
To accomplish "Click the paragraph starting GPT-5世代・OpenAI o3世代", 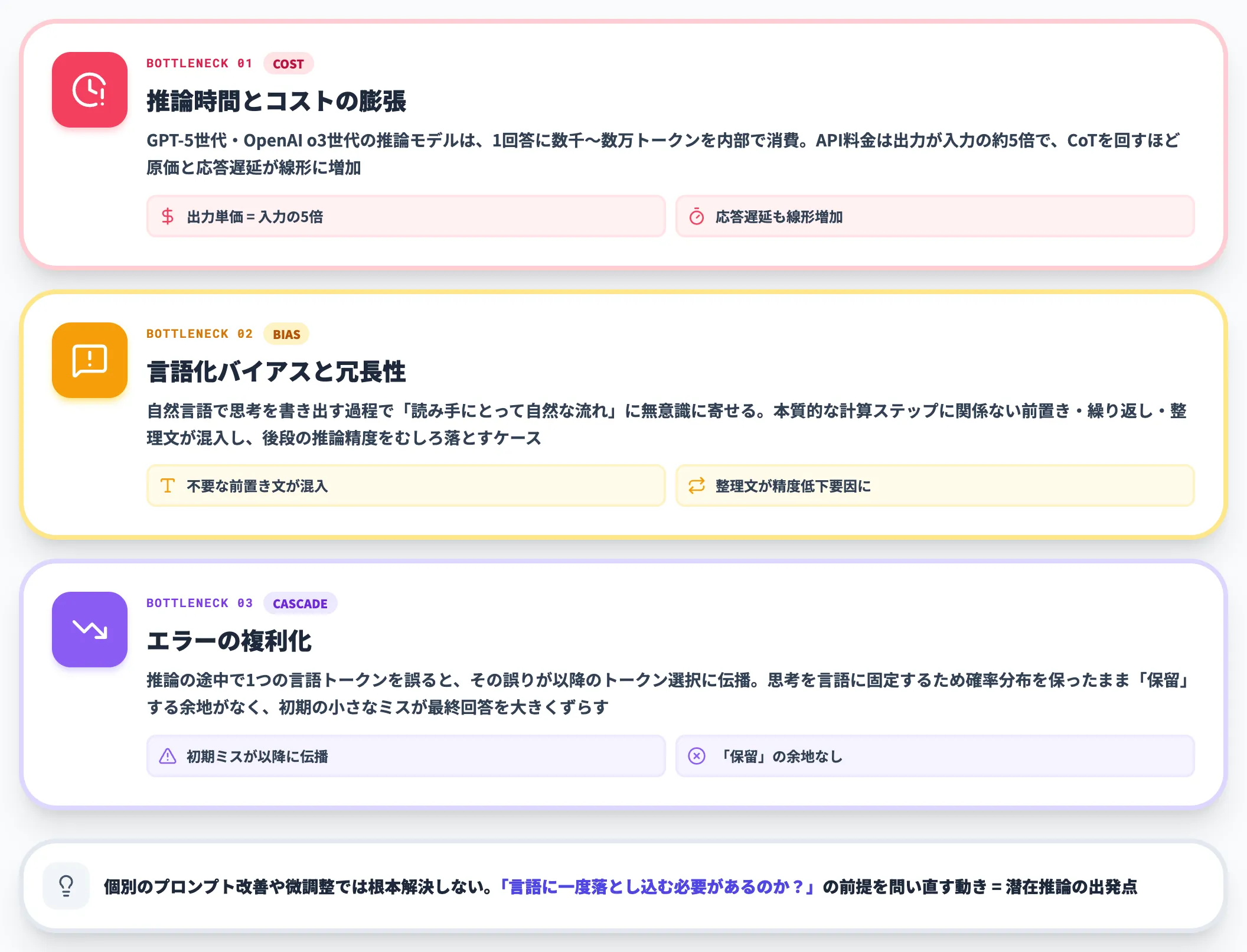I will click(664, 154).
